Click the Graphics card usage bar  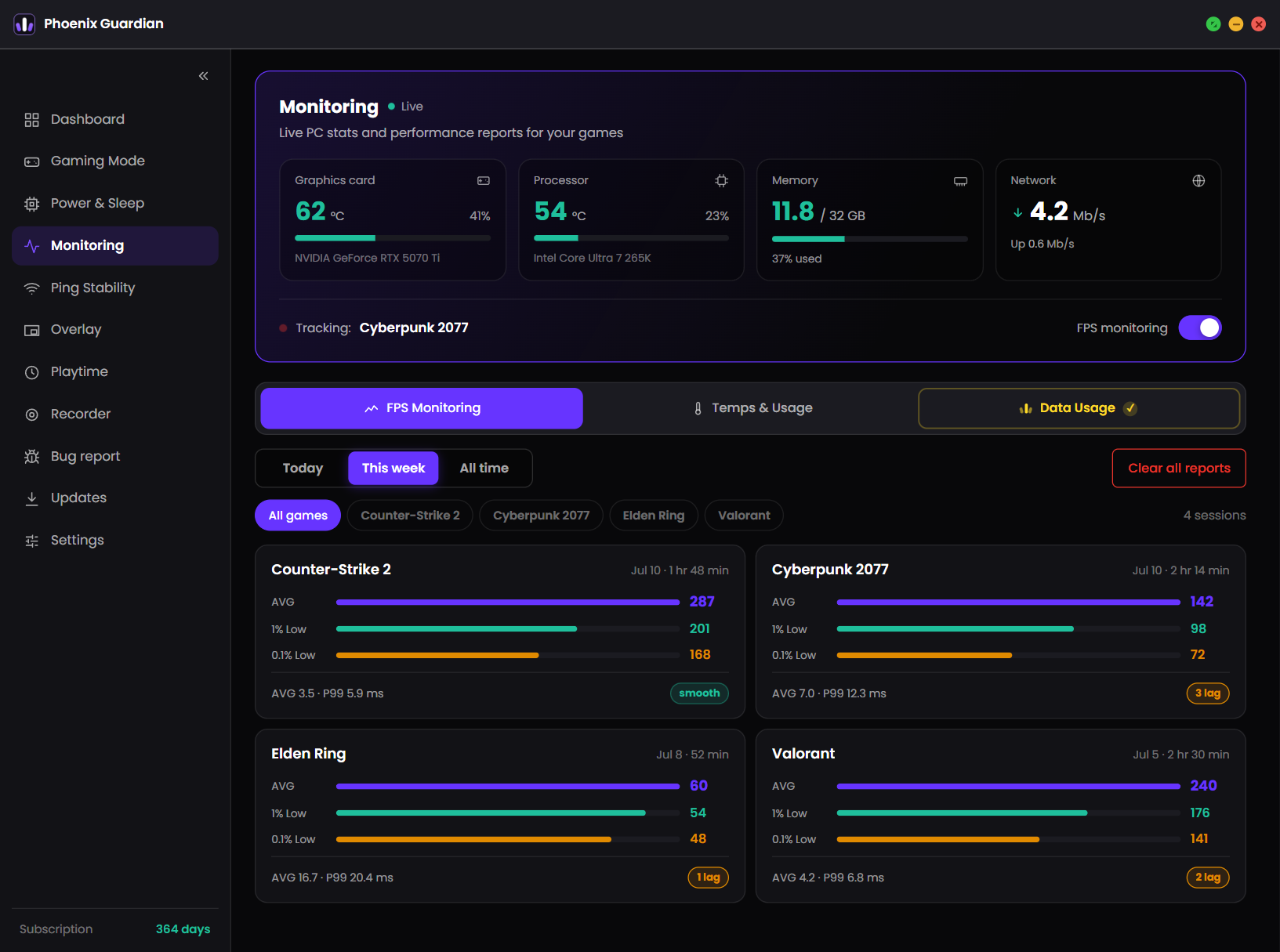393,237
